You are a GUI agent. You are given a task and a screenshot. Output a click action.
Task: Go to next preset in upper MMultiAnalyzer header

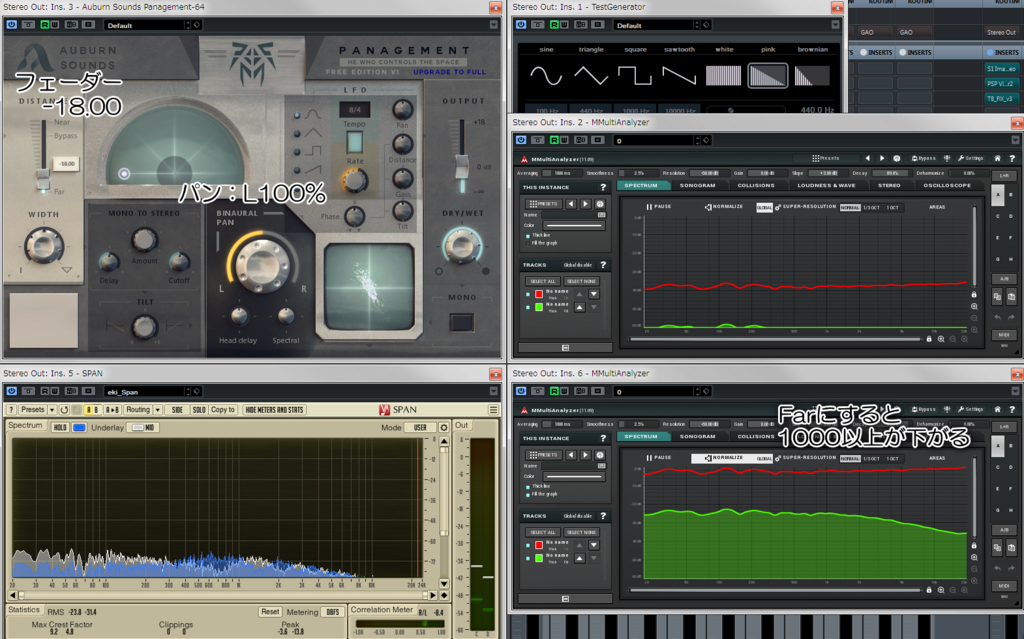coord(882,158)
